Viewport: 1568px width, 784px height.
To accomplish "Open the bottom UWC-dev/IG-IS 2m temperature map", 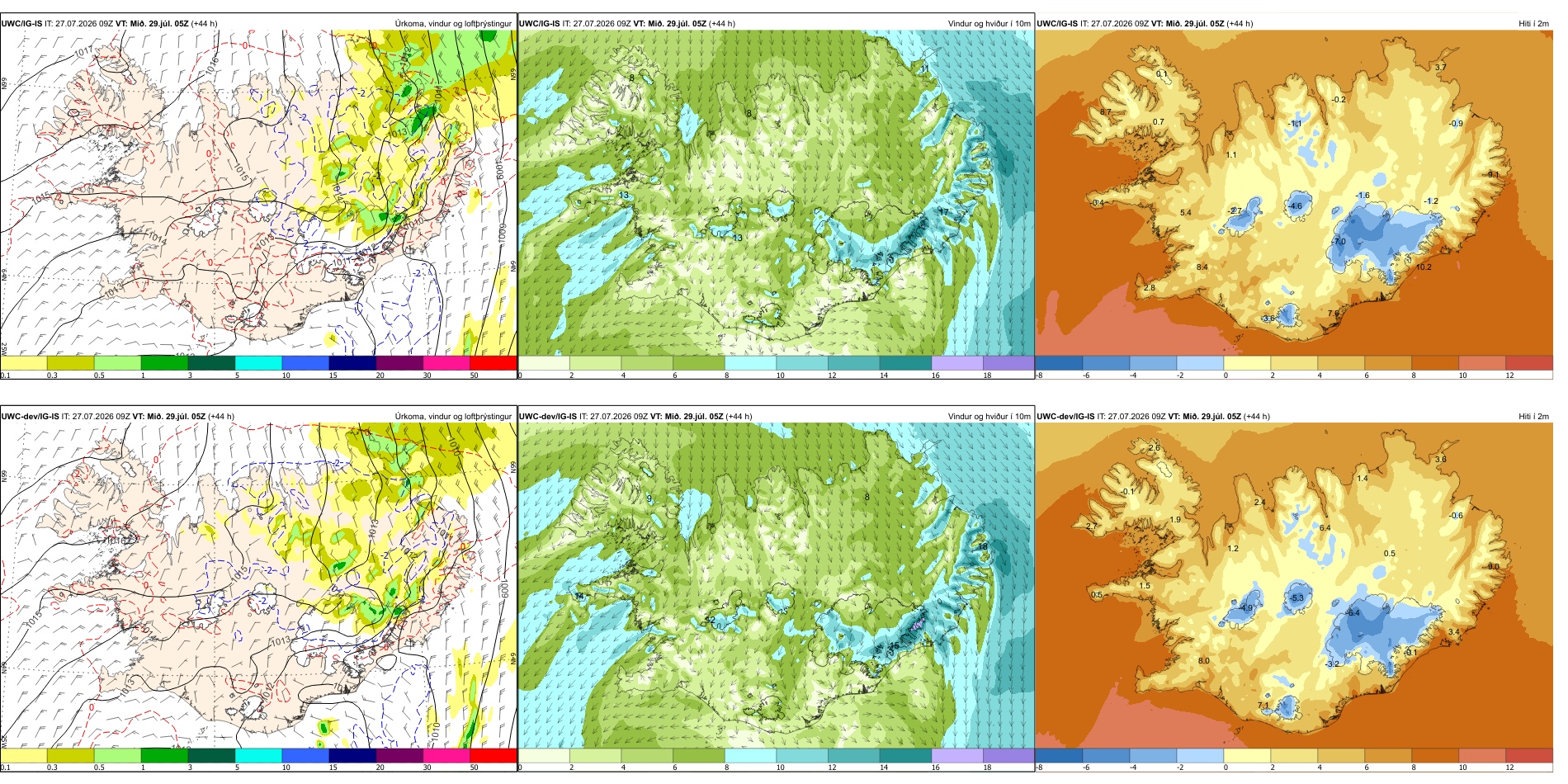I will tap(1294, 586).
